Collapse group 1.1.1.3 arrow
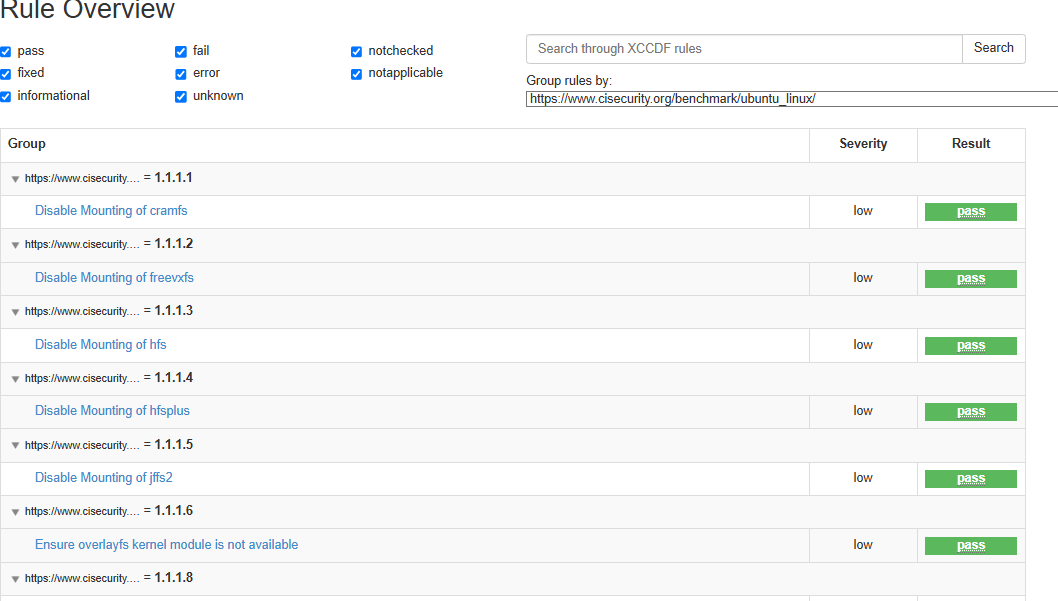 pyautogui.click(x=15, y=312)
